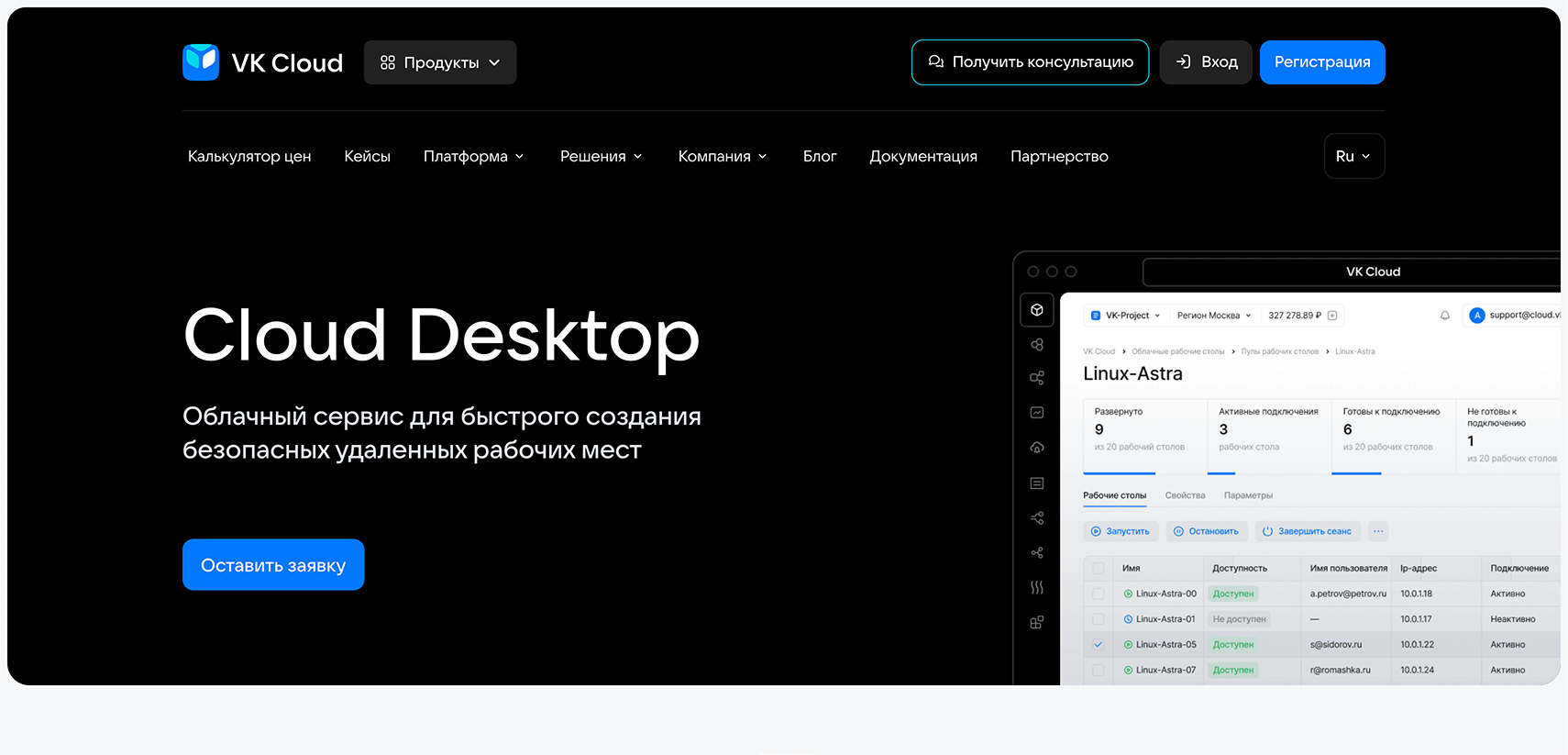Click the Имя column header
The height and width of the screenshot is (755, 1568).
coord(1131,569)
